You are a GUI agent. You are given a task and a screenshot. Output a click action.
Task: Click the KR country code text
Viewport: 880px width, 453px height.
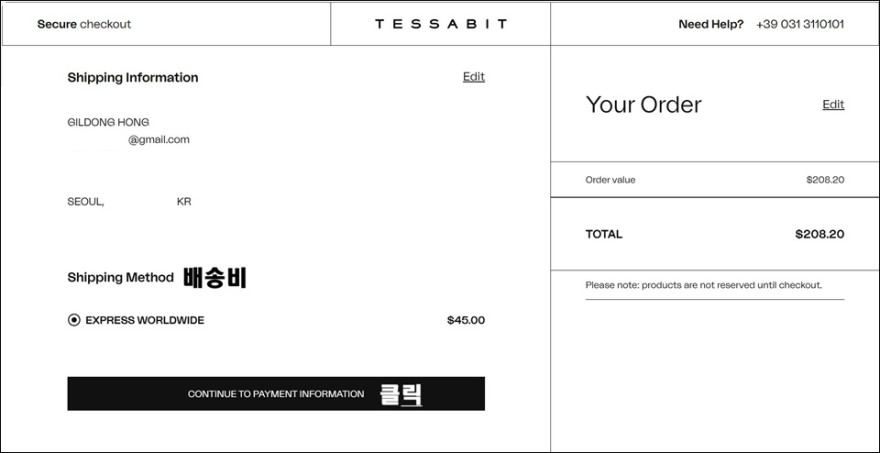tap(184, 202)
